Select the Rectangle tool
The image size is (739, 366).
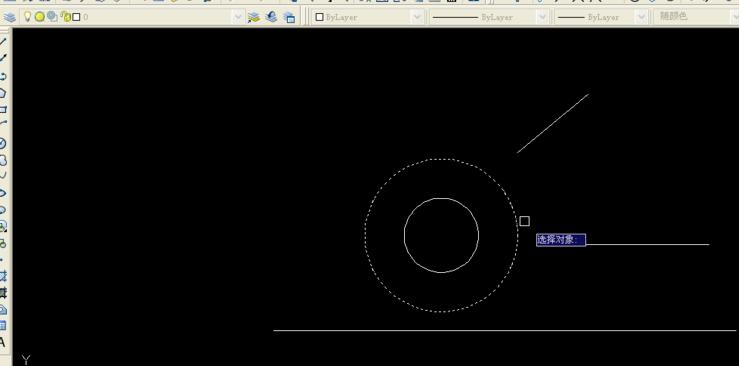point(3,109)
